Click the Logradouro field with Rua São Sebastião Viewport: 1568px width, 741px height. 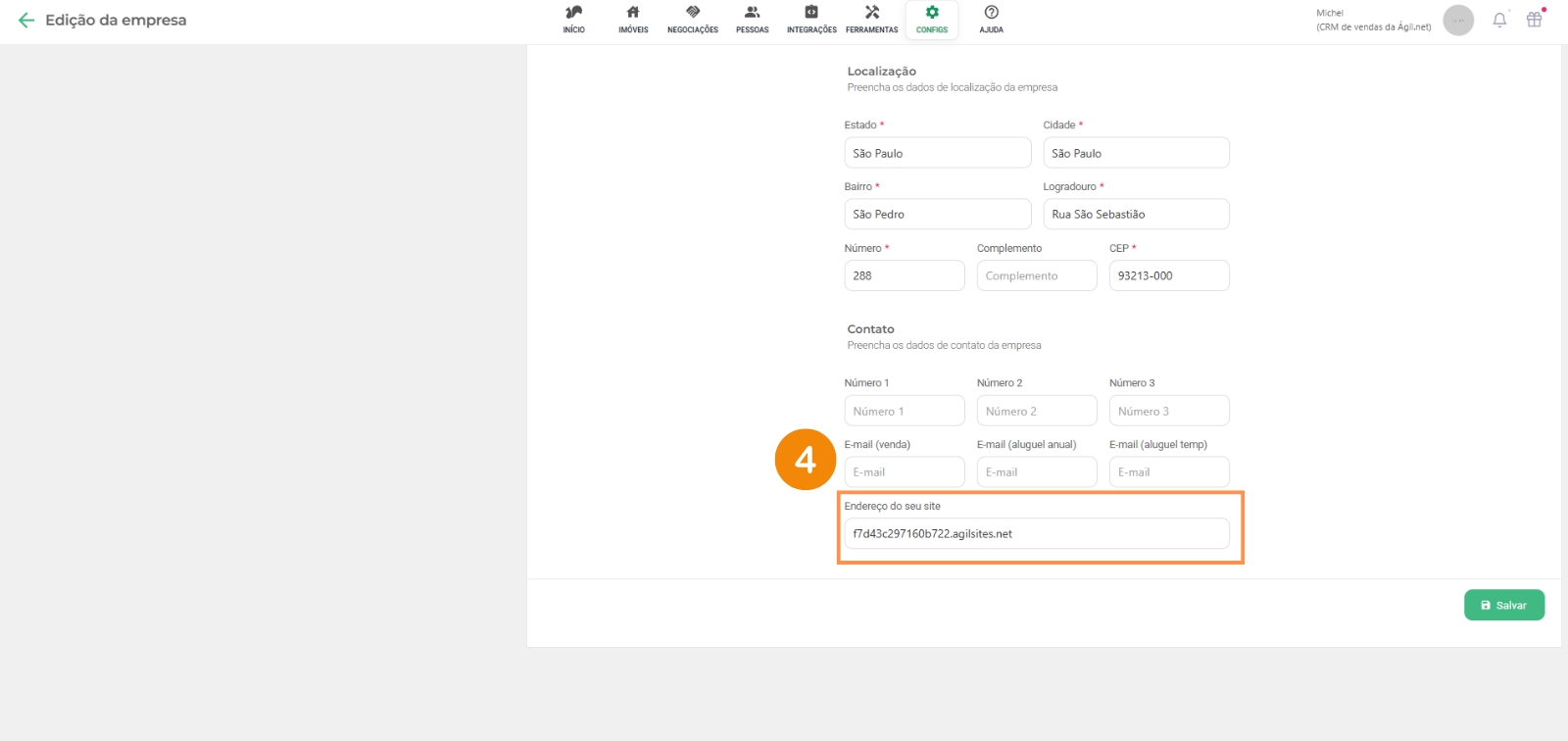[1136, 215]
